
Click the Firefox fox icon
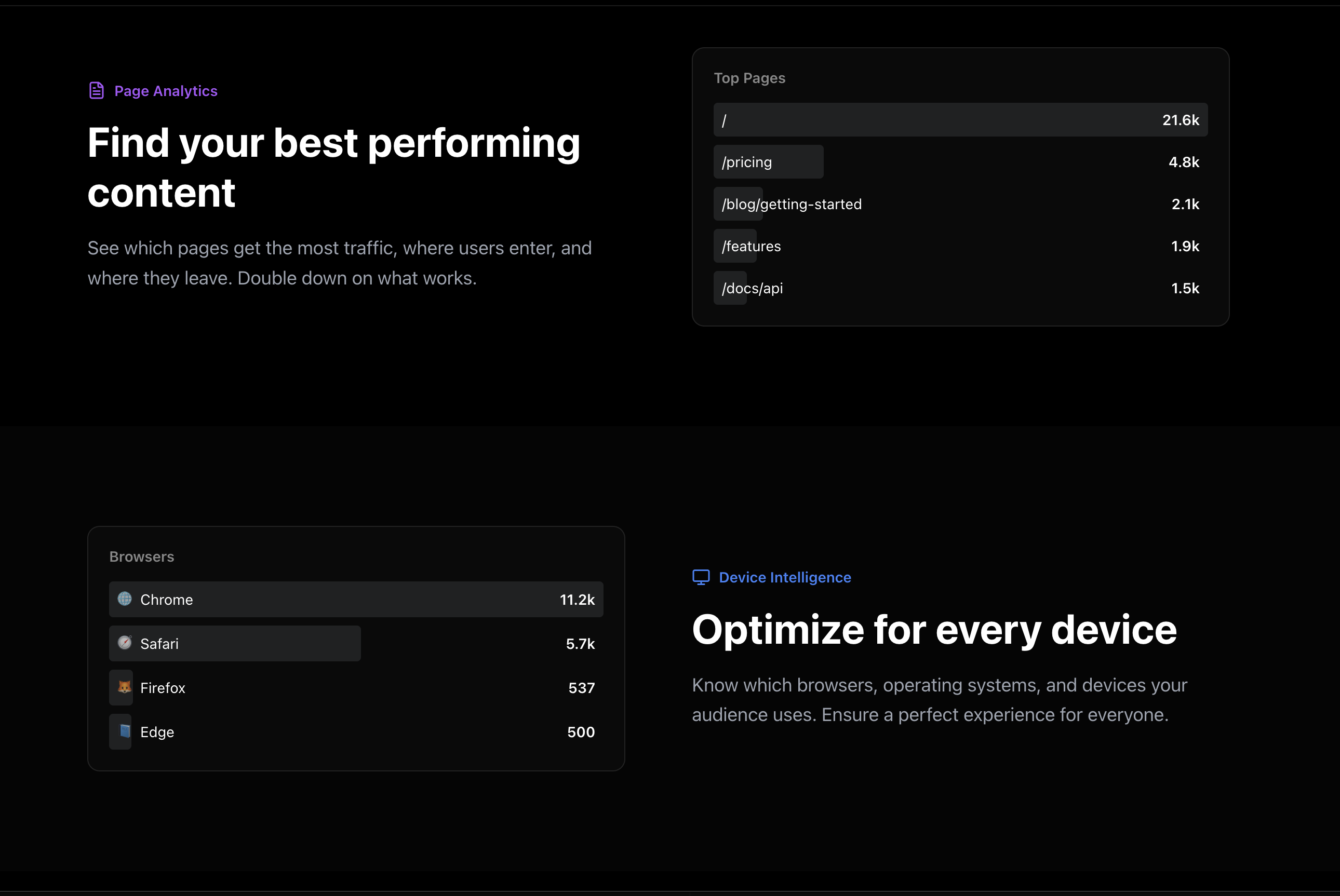click(125, 687)
